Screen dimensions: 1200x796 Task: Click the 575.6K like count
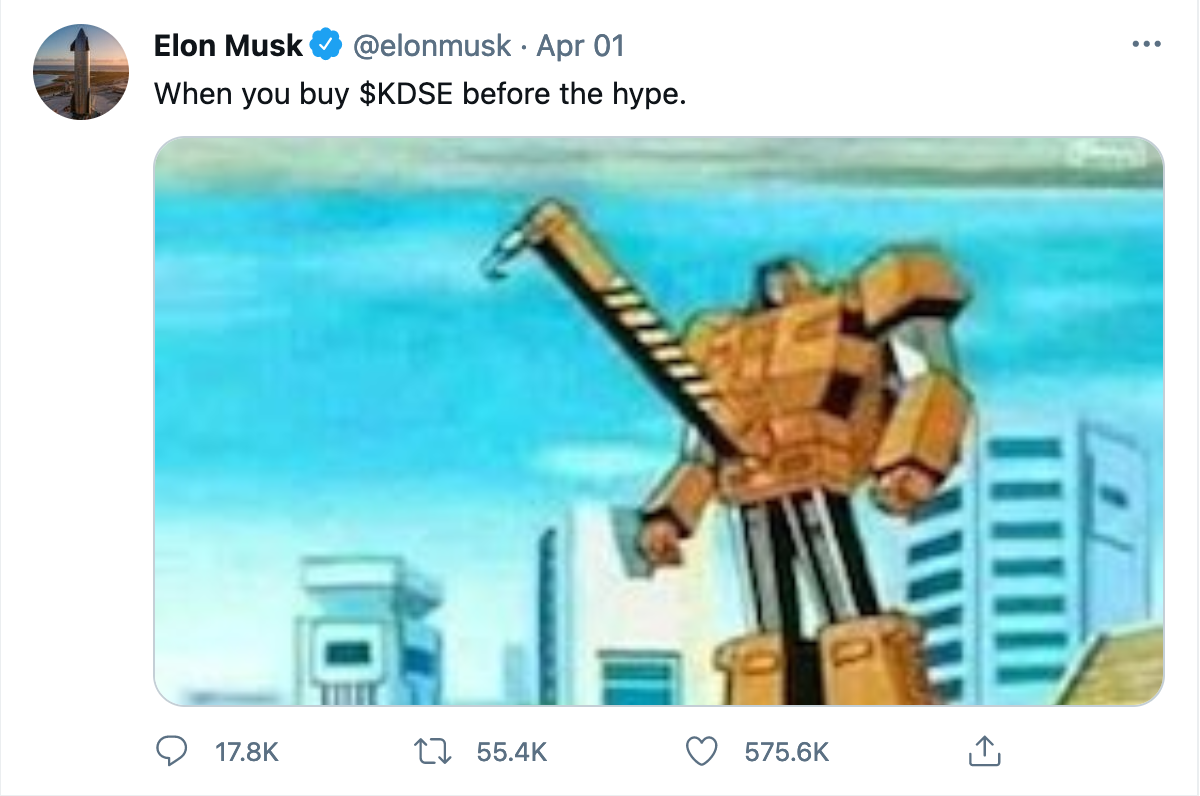click(x=787, y=752)
